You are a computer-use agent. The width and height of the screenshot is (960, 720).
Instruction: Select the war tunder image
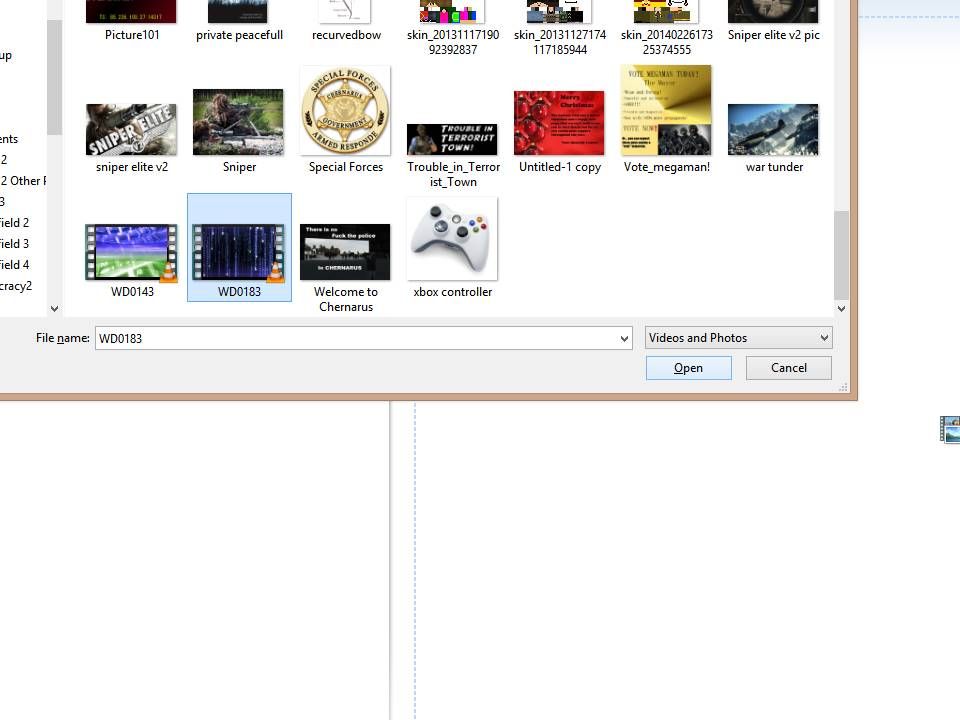[x=773, y=129]
